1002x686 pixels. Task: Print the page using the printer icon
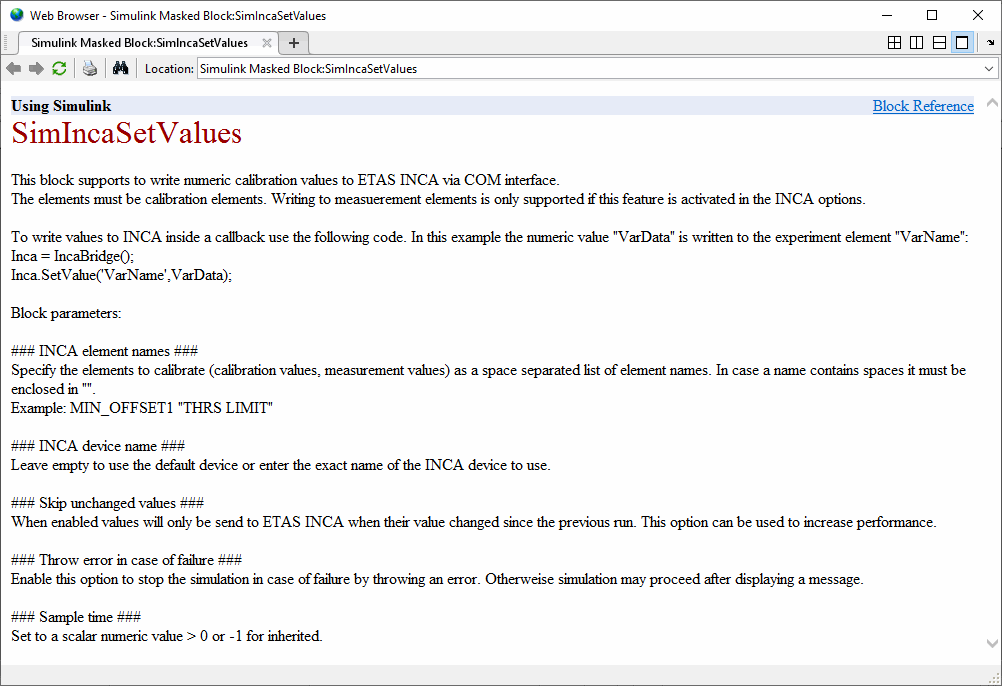(90, 68)
